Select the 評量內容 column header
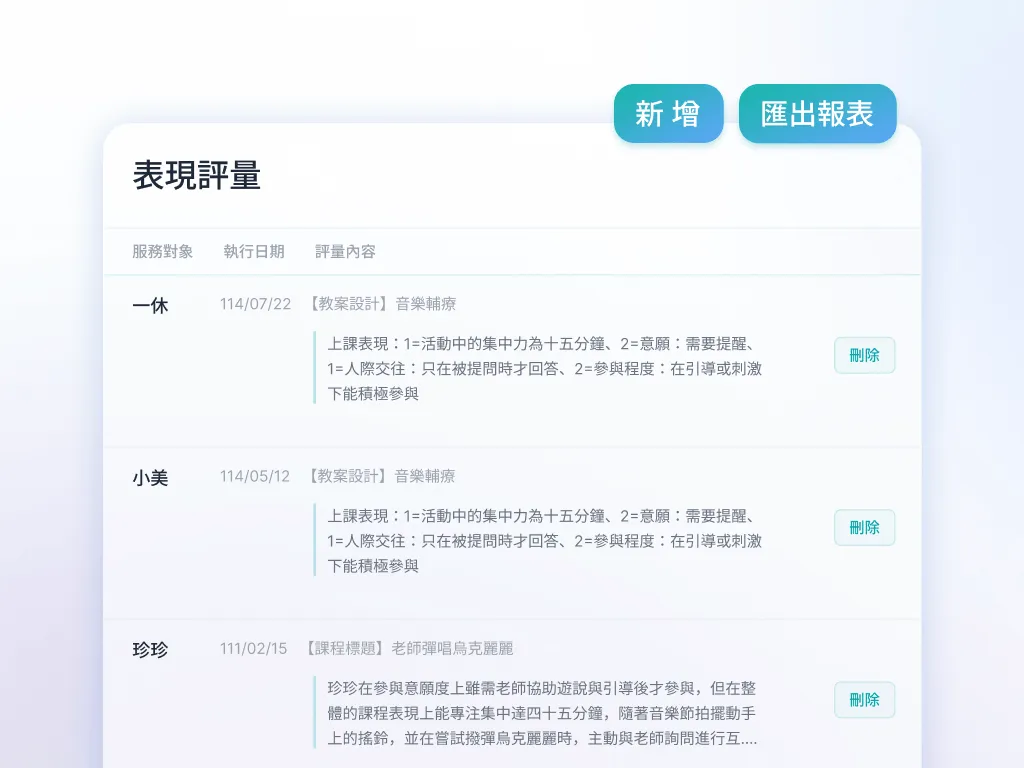 (345, 251)
